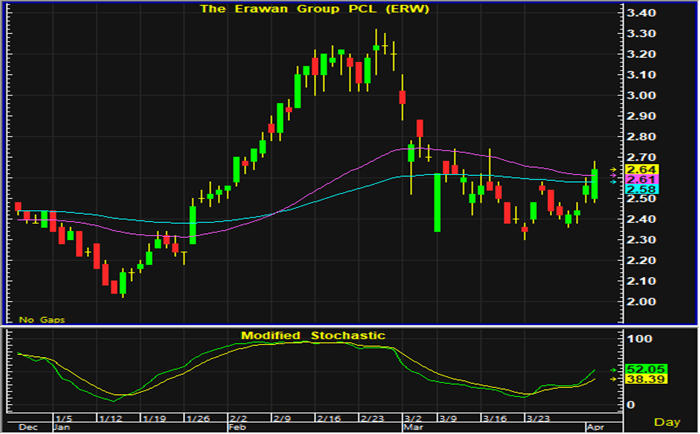Click the latest green candlestick in April

click(595, 183)
